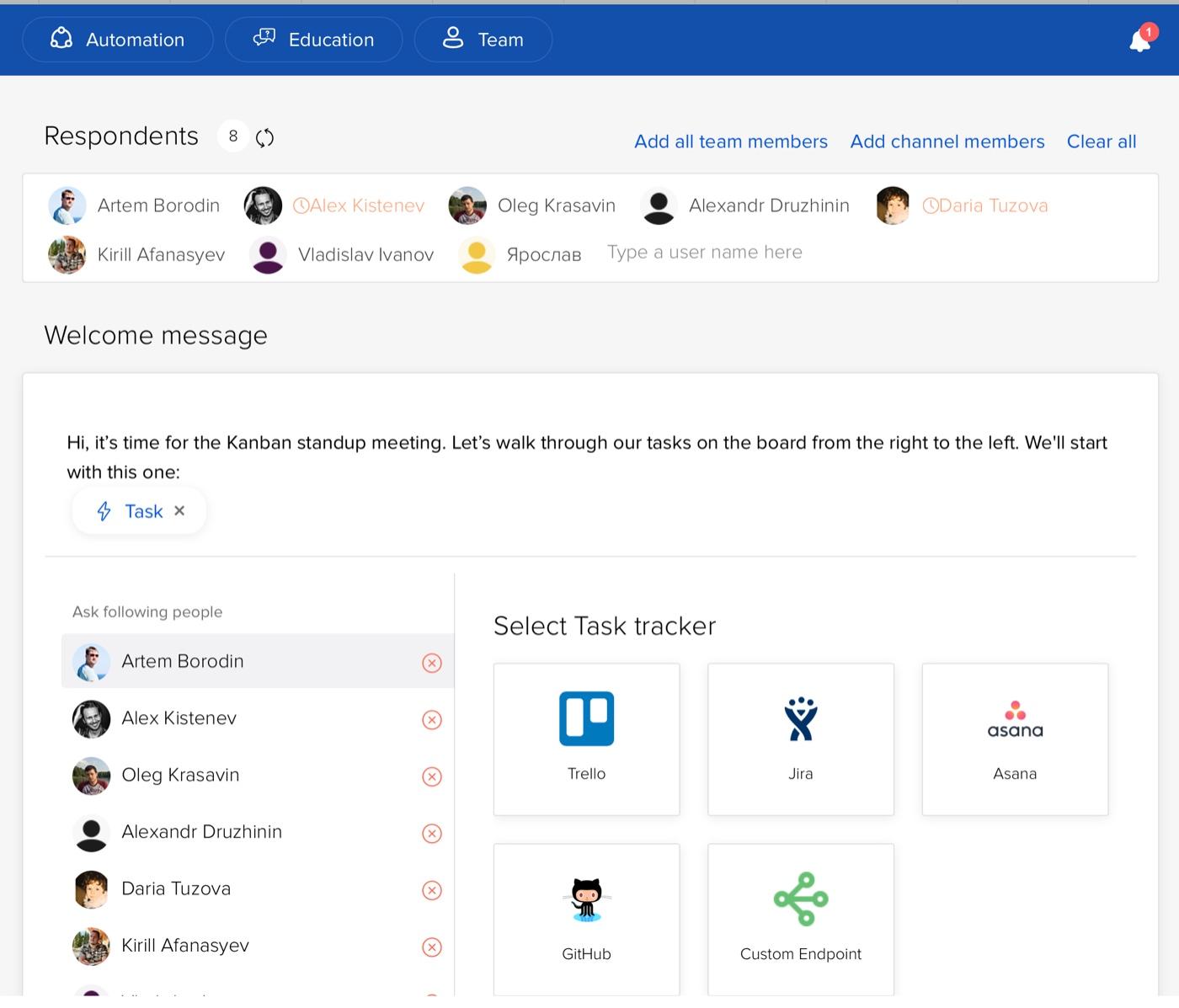
Task: Open the Team menu
Action: (x=483, y=40)
